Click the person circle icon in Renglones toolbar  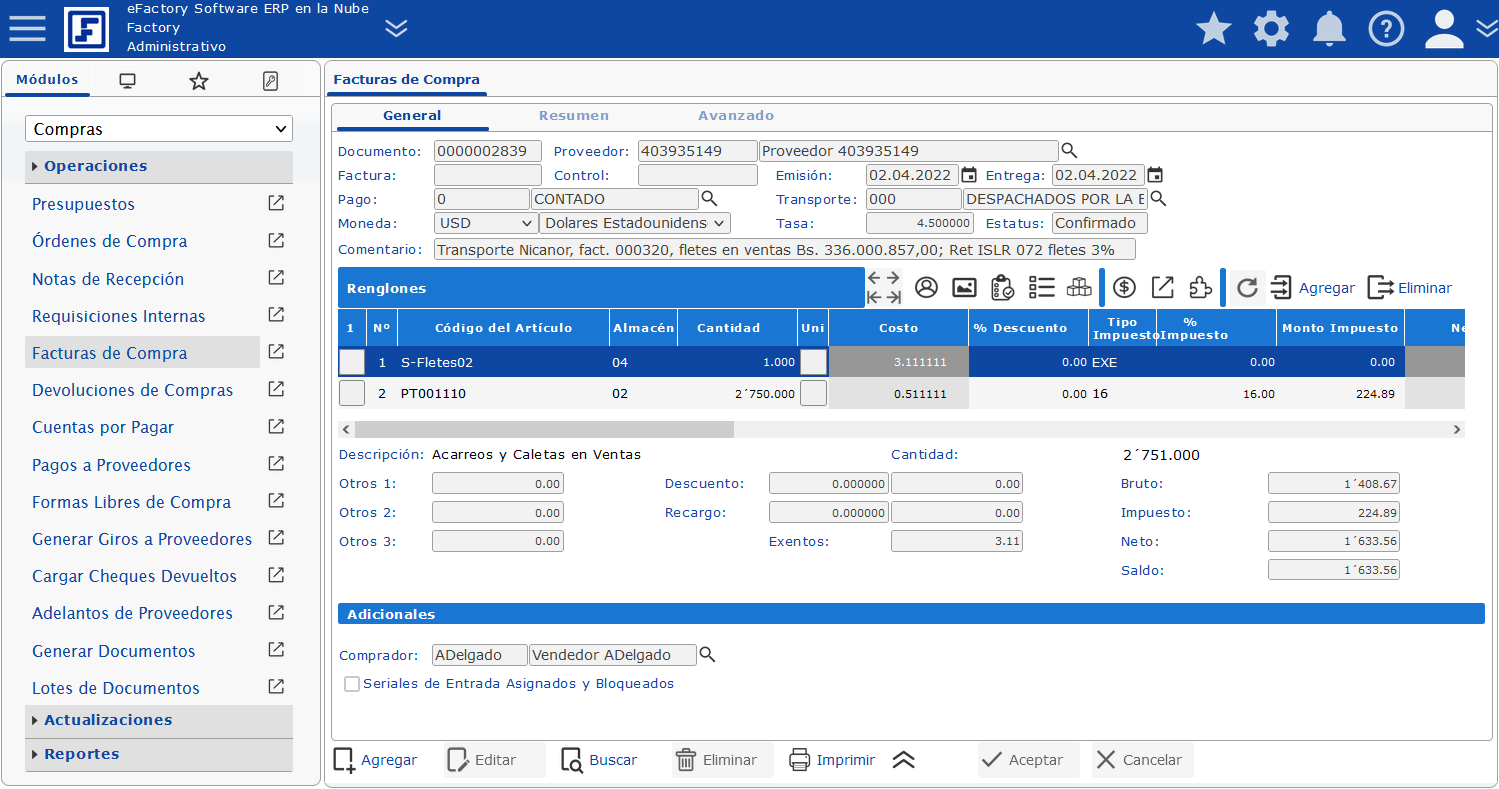coord(926,288)
